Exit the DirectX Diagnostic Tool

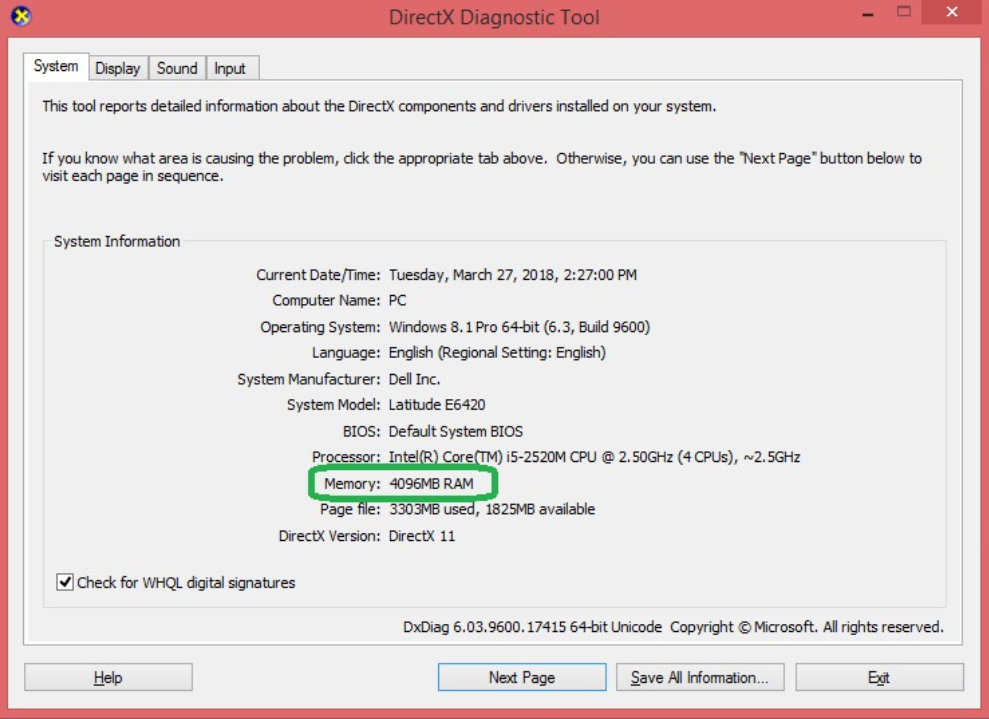(879, 677)
